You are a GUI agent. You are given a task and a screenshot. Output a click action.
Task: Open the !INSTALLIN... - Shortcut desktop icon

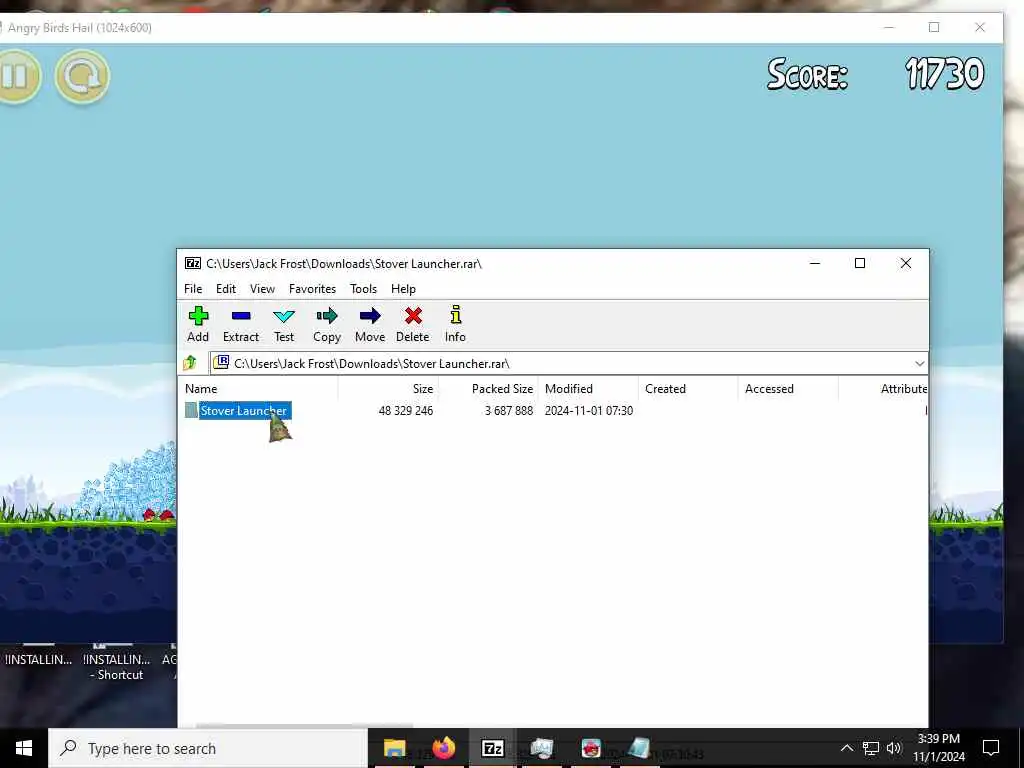116,662
